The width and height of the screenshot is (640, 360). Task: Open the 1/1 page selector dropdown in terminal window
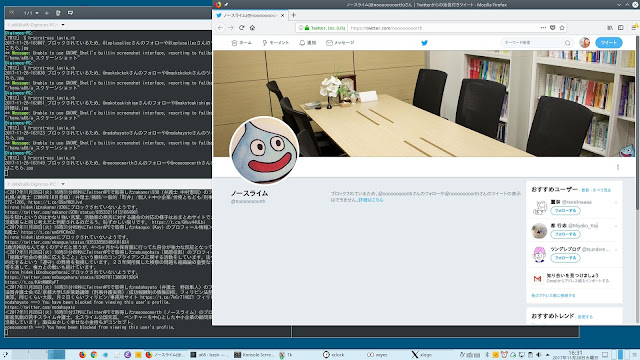(31, 13)
